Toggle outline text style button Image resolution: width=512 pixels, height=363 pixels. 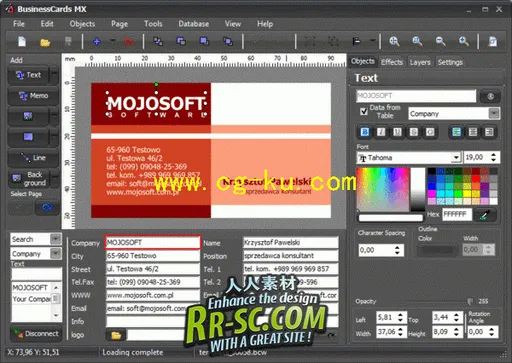(430, 132)
